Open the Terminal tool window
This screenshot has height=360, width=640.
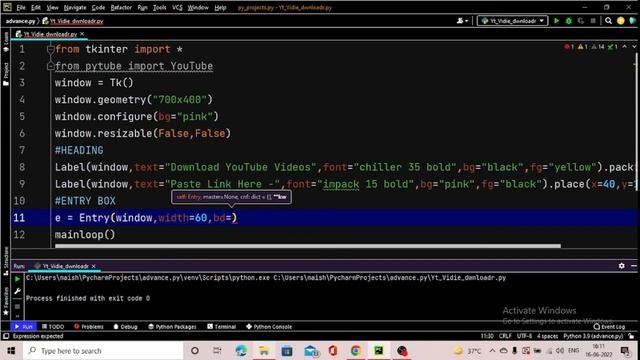(222, 327)
